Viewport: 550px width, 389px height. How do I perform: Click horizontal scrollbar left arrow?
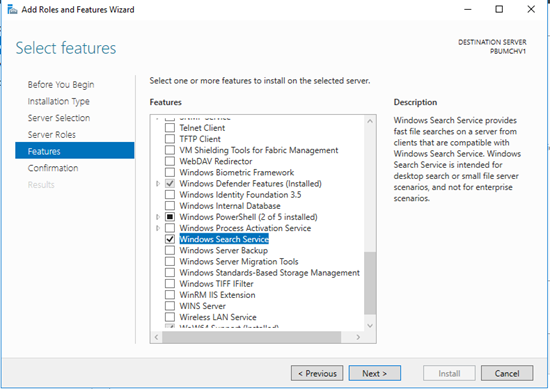(156, 337)
